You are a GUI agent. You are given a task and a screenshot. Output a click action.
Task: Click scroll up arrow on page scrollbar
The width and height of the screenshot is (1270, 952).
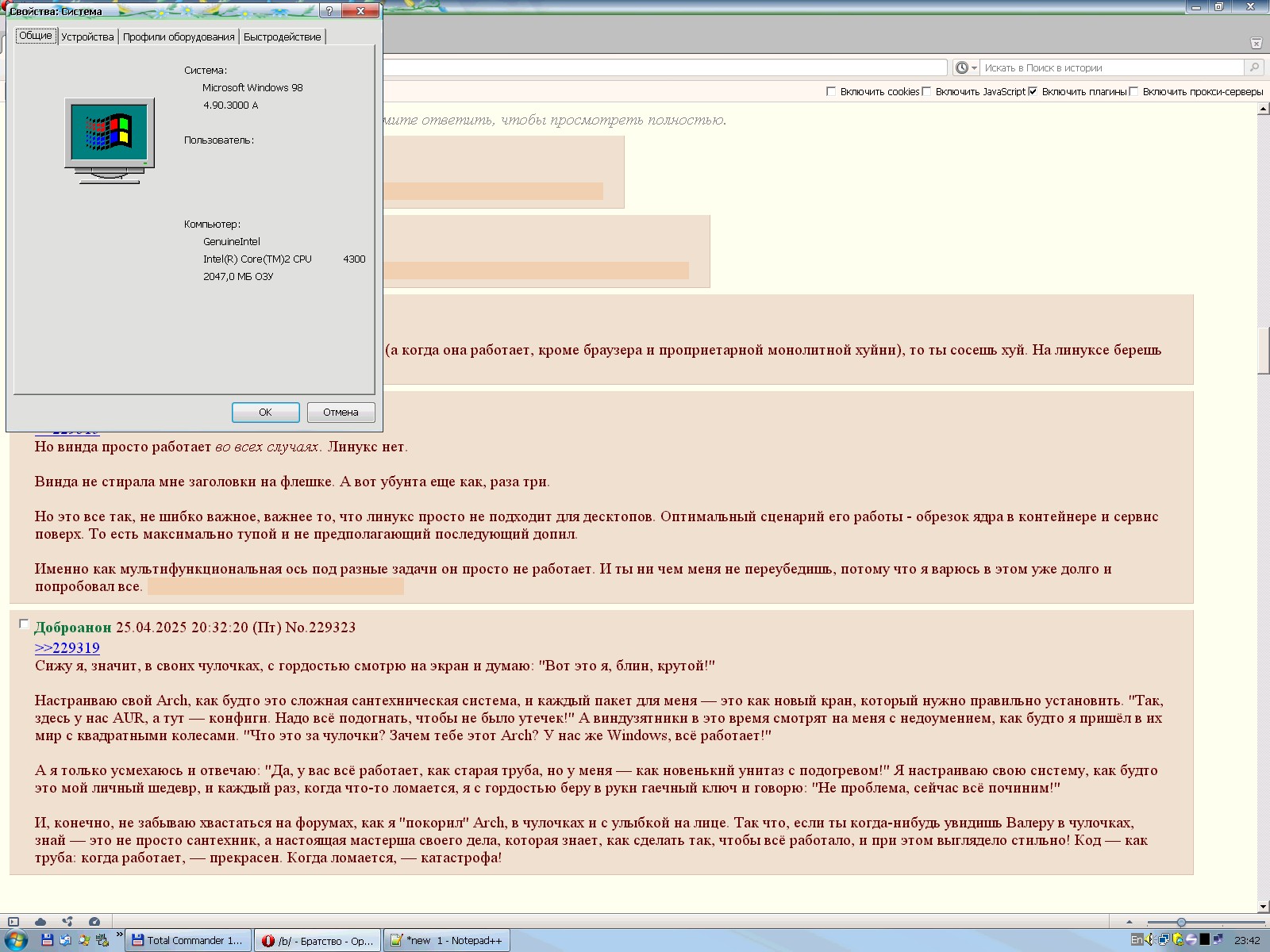pyautogui.click(x=1263, y=109)
